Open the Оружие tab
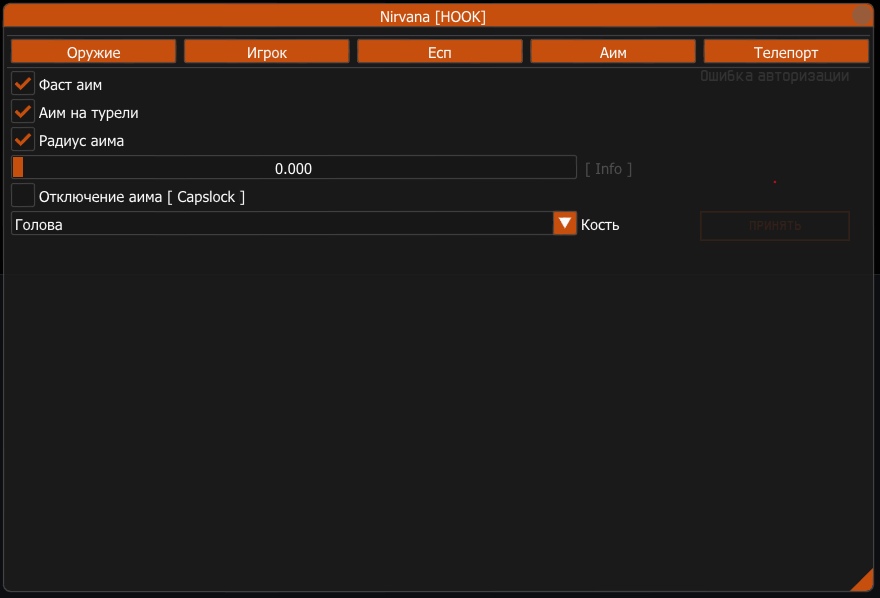 (93, 52)
